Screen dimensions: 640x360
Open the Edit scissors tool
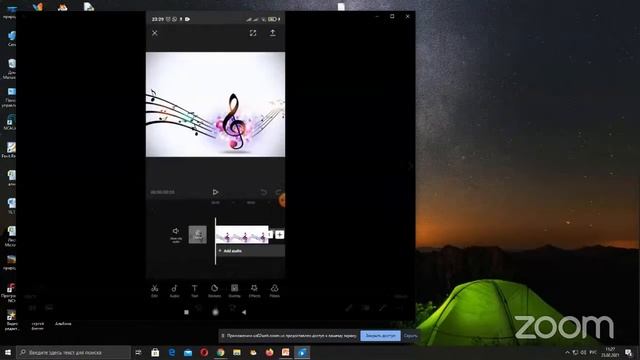(x=154, y=291)
